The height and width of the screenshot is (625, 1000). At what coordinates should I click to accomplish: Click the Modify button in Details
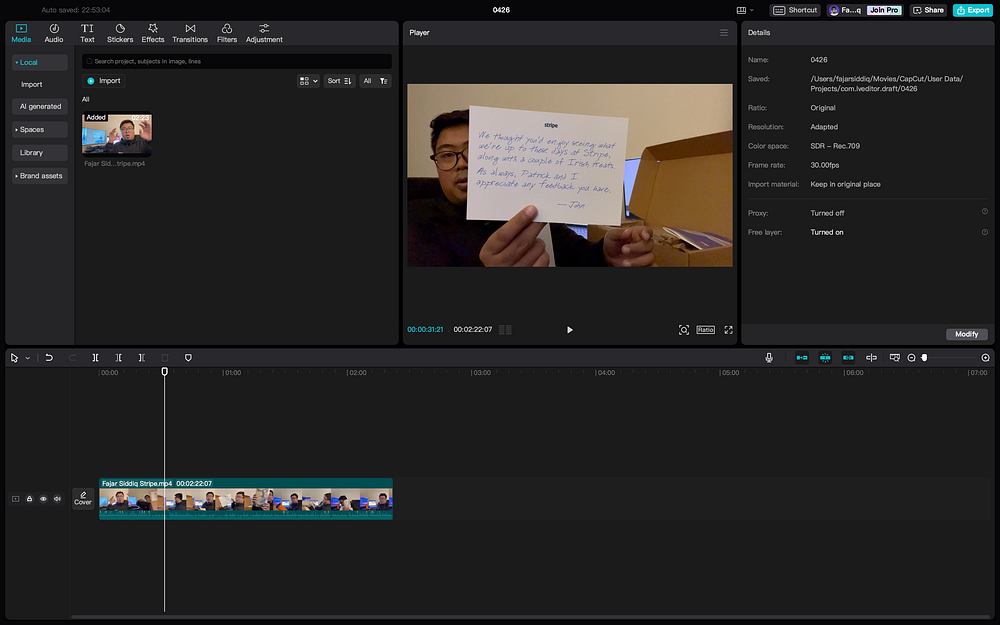pyautogui.click(x=966, y=334)
